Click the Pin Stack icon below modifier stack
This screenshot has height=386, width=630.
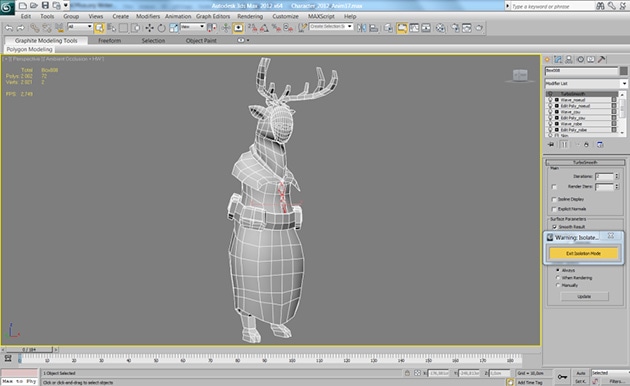[x=551, y=145]
